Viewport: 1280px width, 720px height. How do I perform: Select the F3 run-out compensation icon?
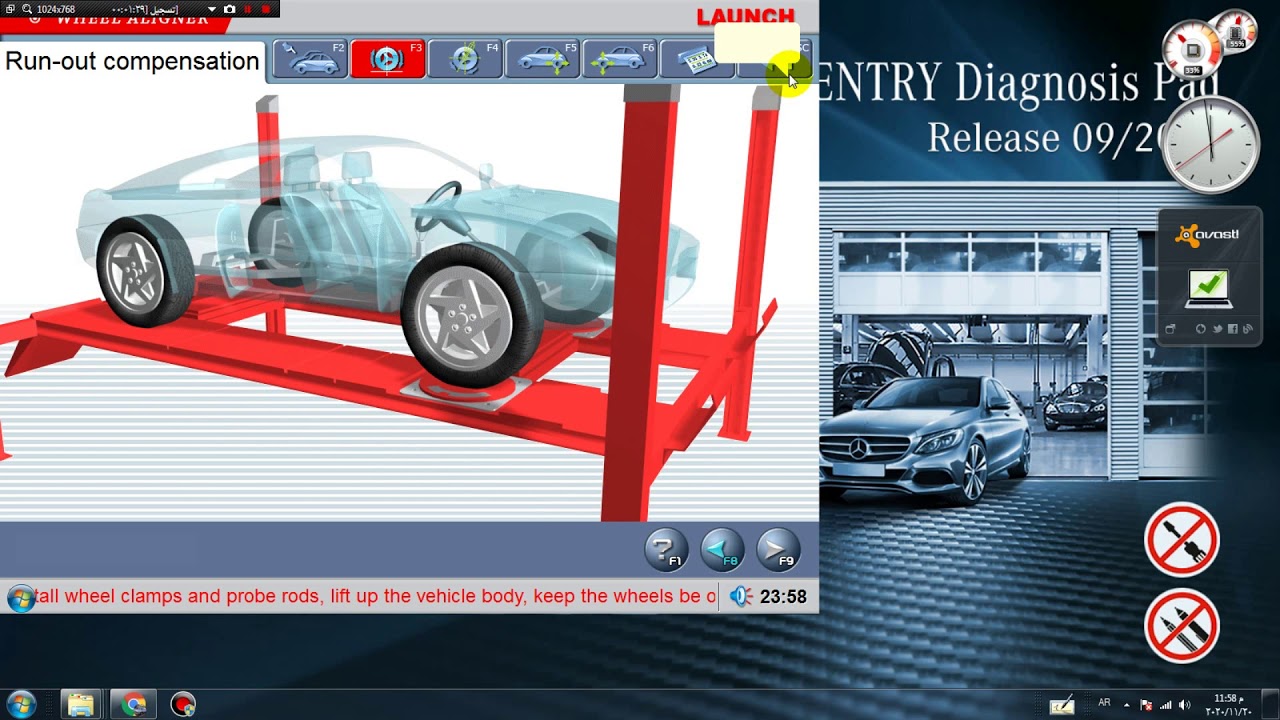coord(387,59)
